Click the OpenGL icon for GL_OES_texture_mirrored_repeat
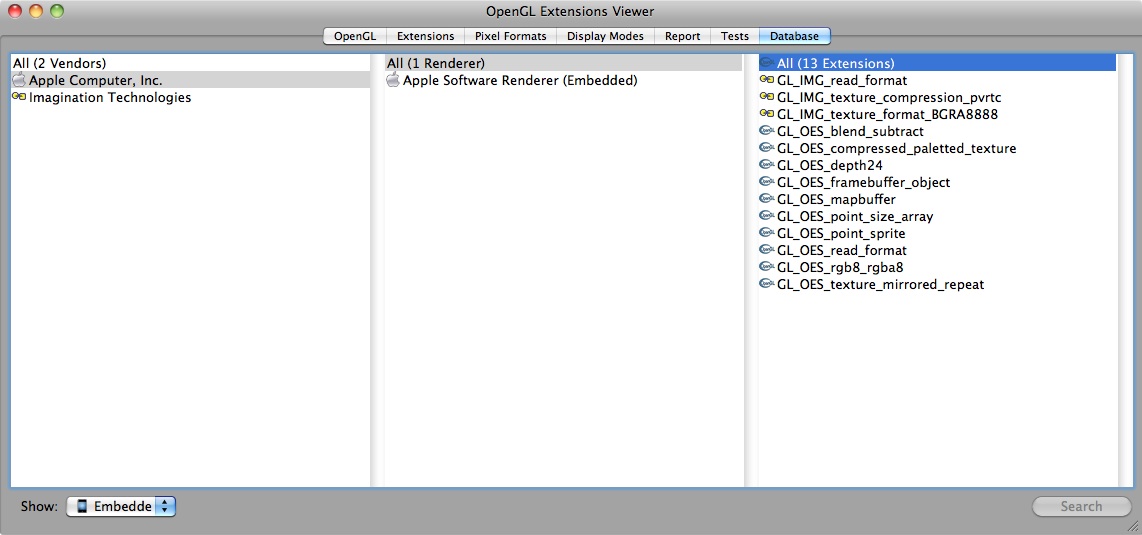The height and width of the screenshot is (535, 1142). point(766,284)
